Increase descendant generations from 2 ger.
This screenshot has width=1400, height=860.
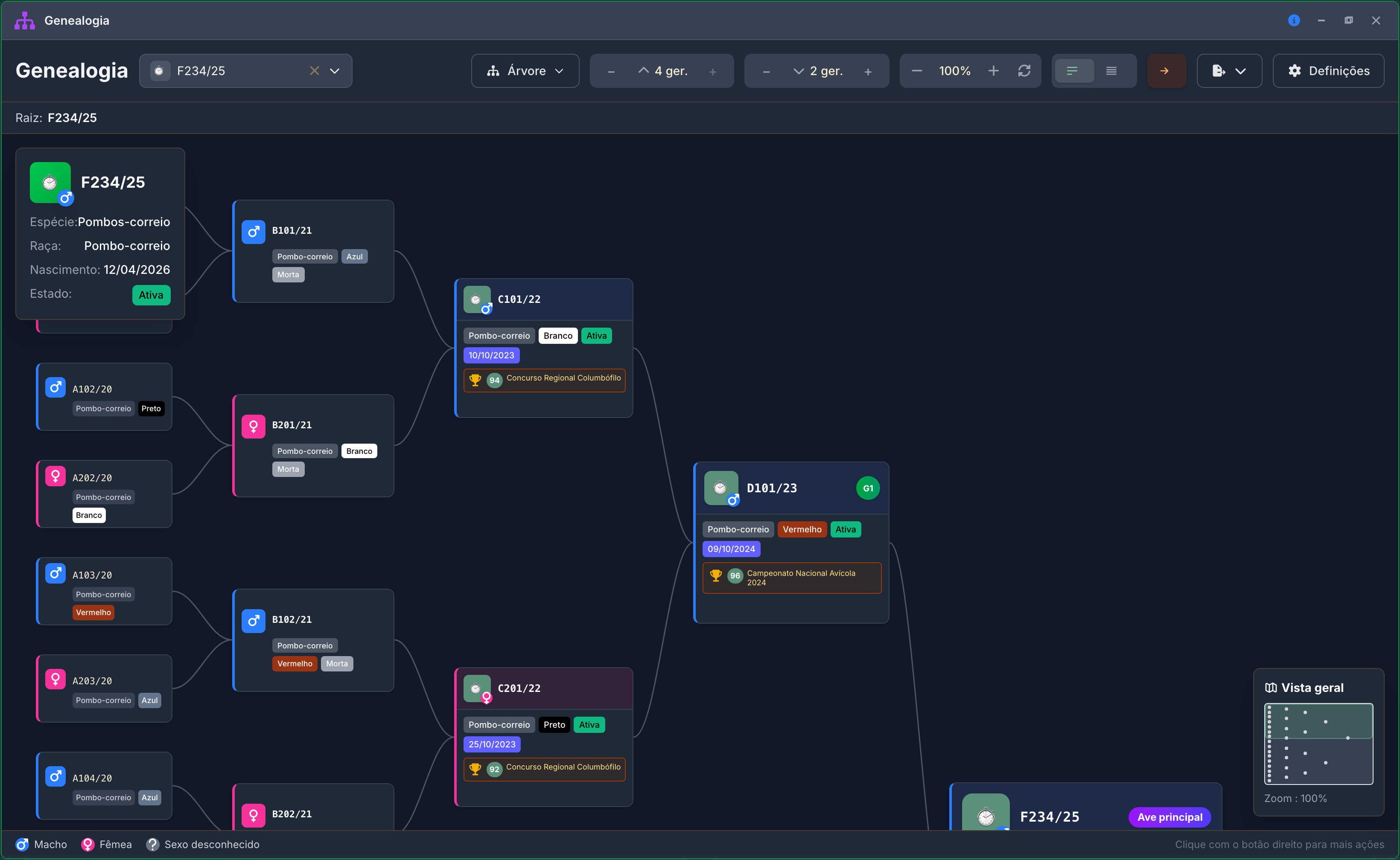point(868,72)
